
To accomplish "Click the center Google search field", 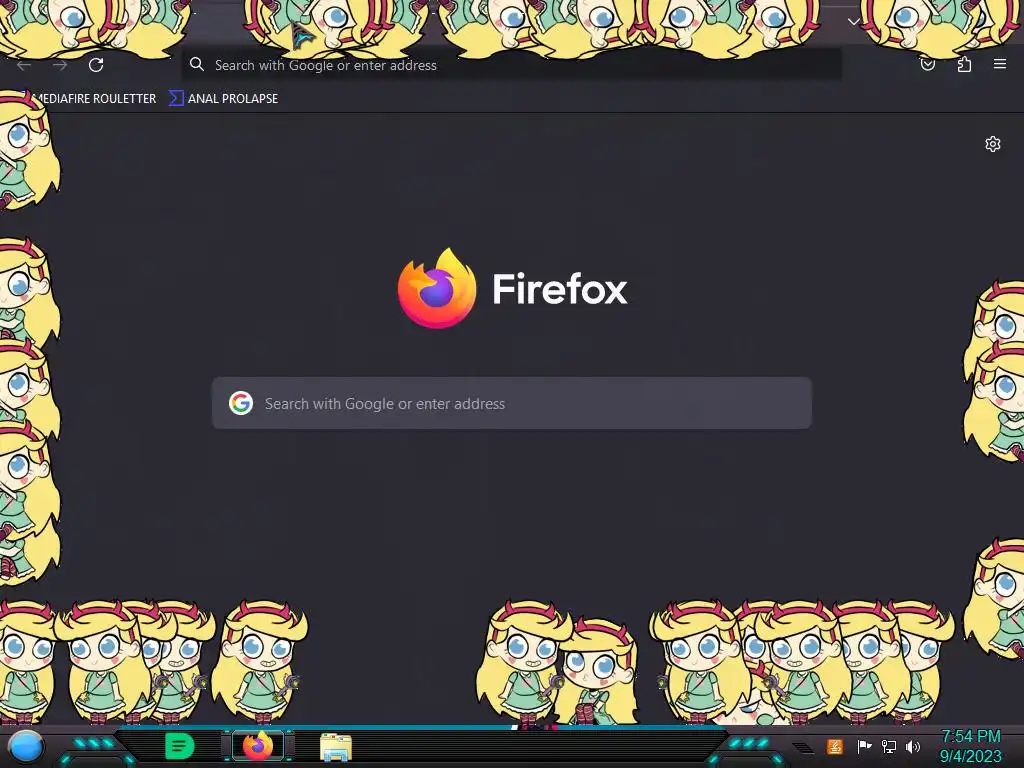I will coord(511,403).
